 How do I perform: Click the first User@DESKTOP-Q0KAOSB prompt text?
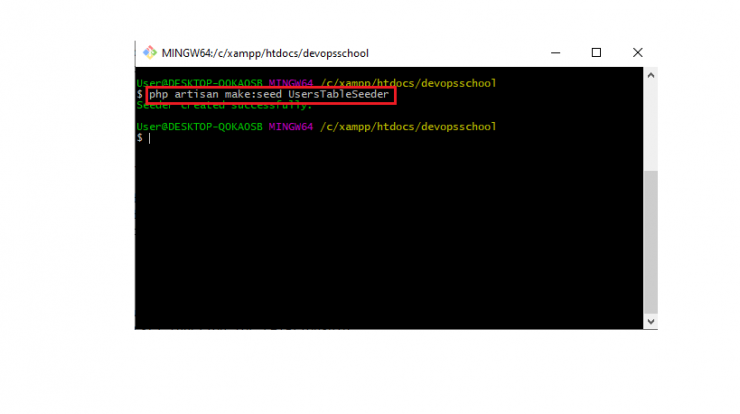point(199,83)
